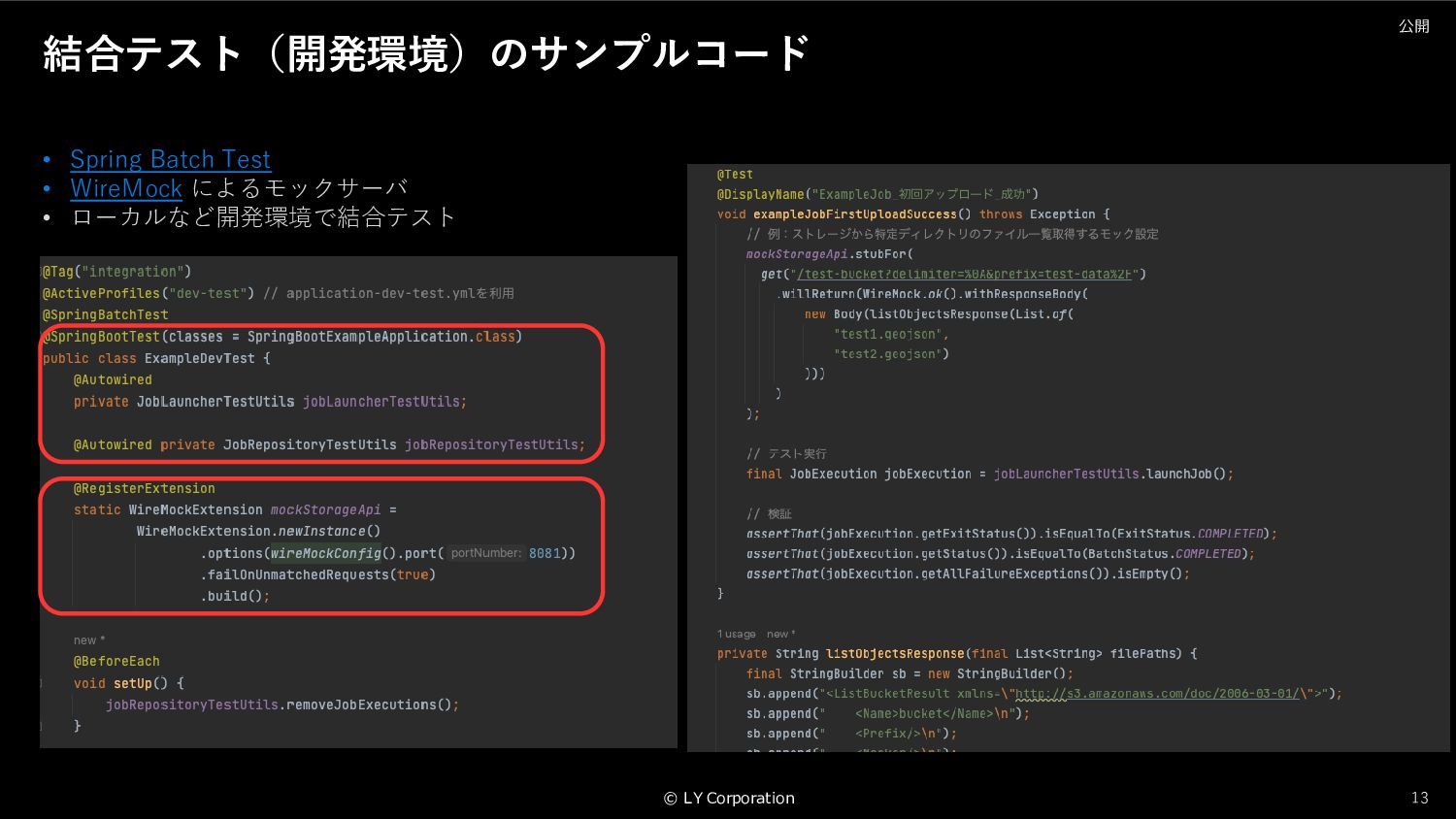Click the removeJobExecutions() call line

[282, 704]
